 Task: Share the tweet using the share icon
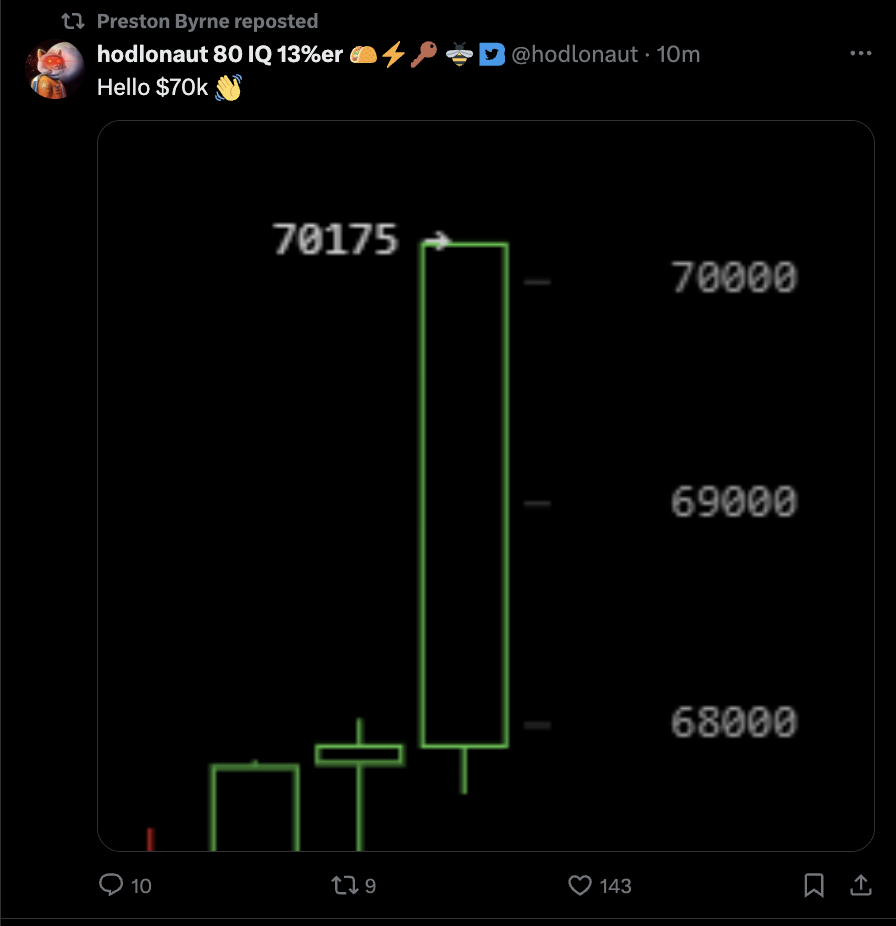point(860,885)
